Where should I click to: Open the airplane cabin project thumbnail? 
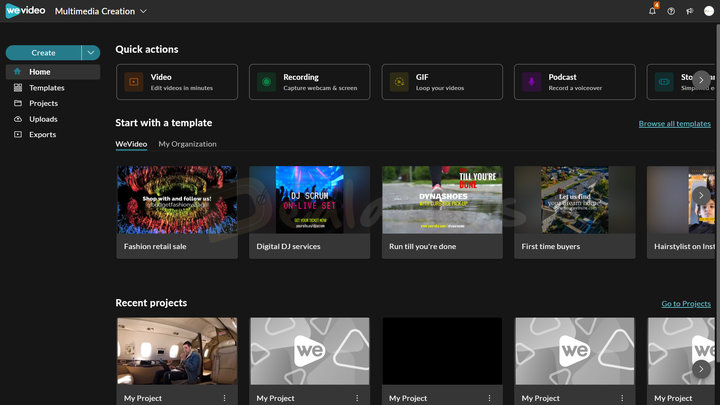[177, 351]
